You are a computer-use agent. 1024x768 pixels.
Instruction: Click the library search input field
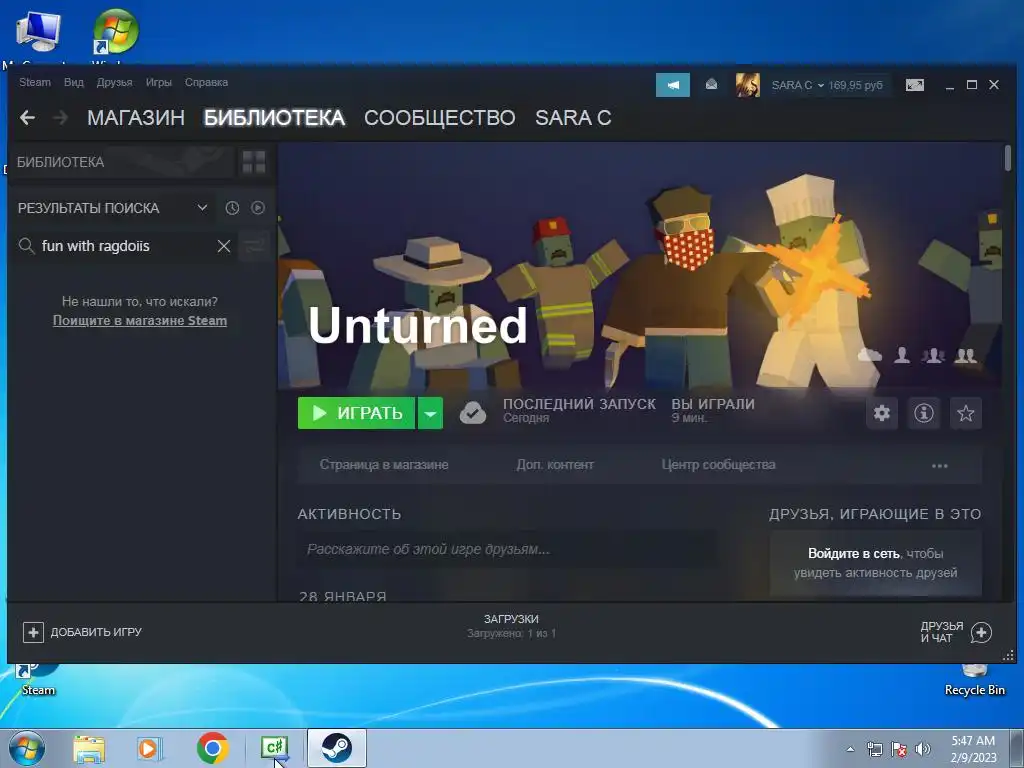127,246
